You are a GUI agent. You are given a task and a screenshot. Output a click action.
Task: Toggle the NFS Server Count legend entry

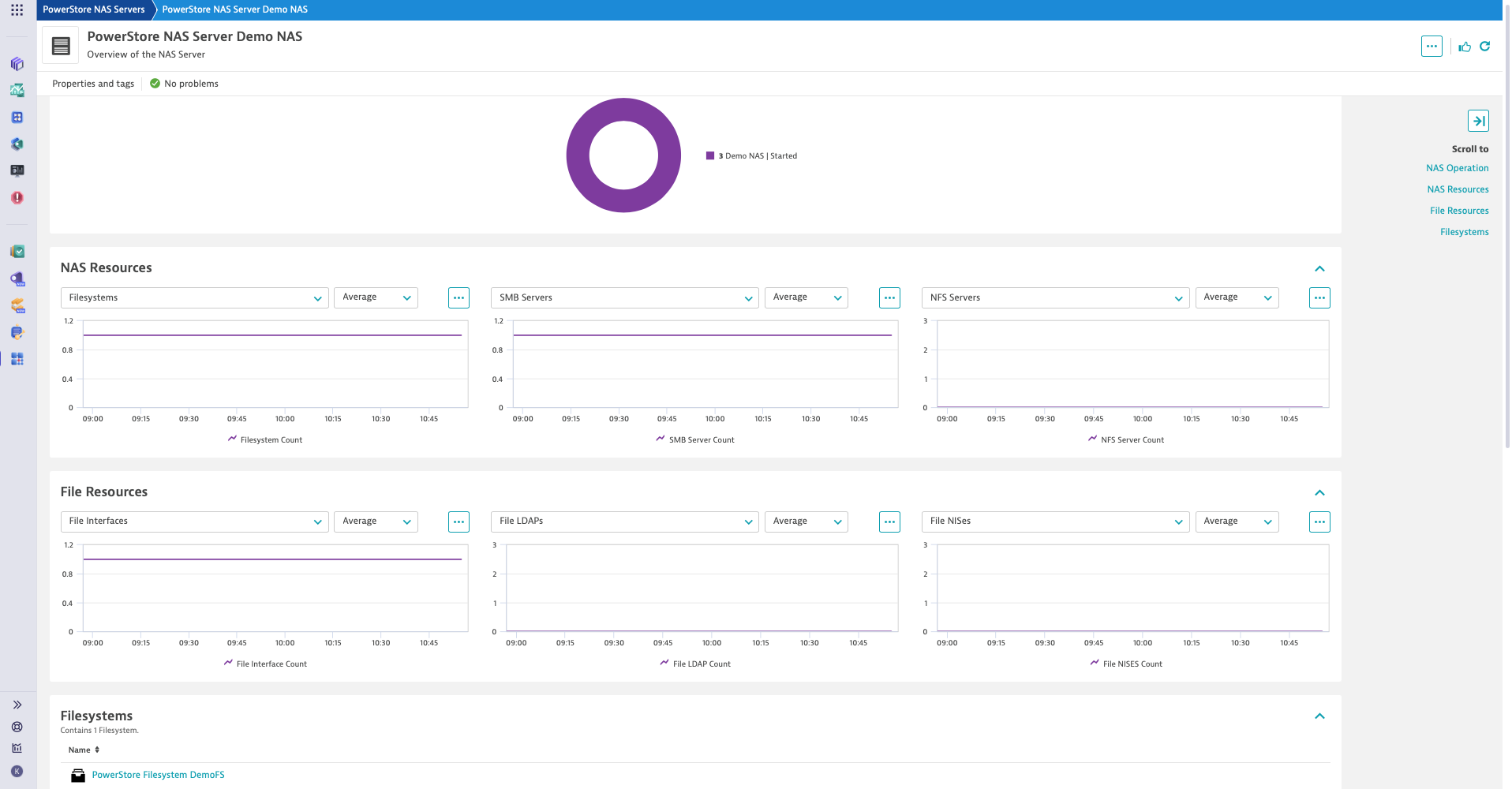pyautogui.click(x=1126, y=440)
